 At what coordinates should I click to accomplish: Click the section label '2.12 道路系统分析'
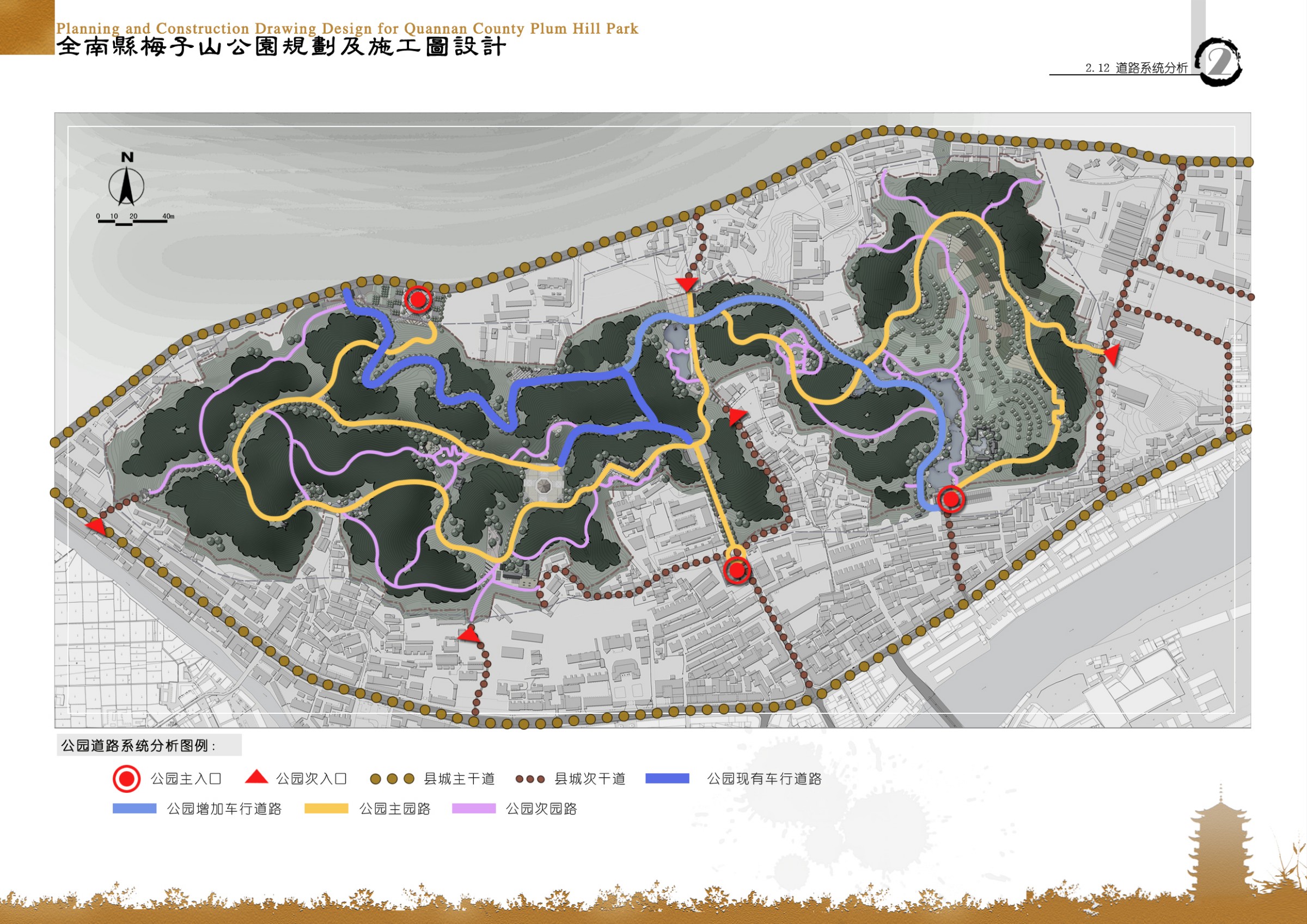[x=1136, y=68]
